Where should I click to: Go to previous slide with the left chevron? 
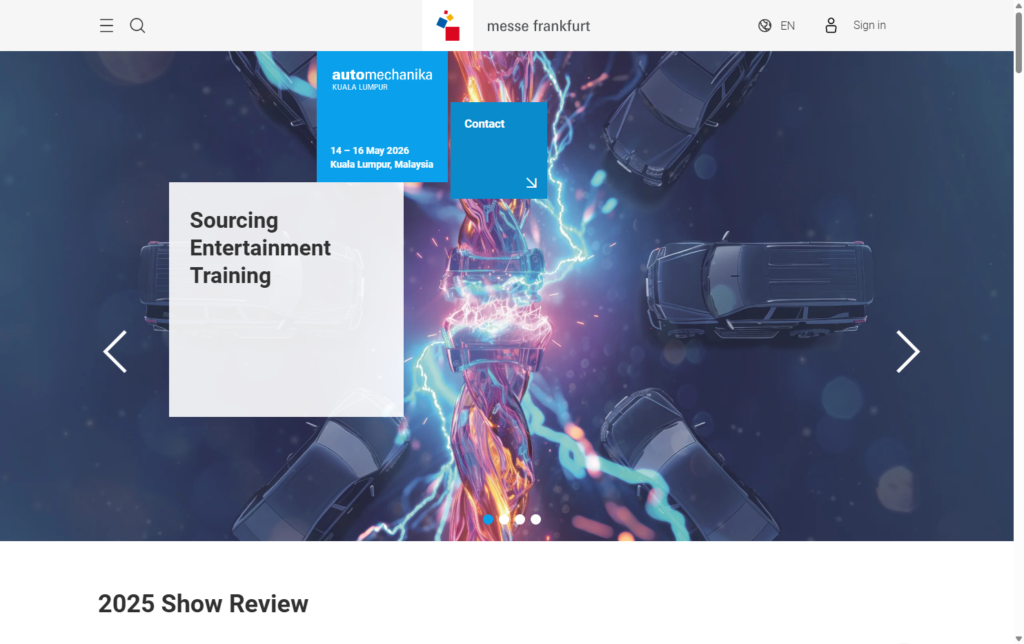[x=114, y=352]
